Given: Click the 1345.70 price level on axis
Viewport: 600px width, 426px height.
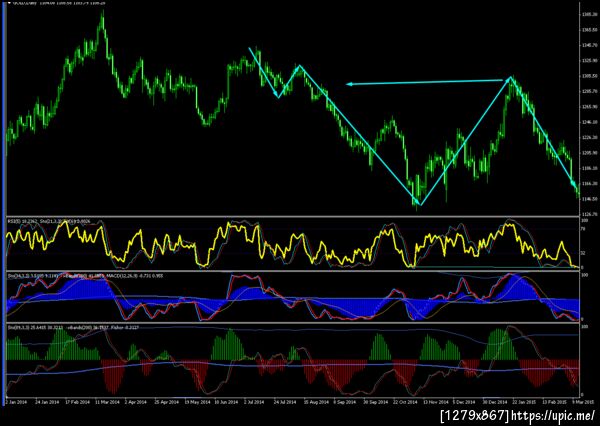Looking at the screenshot, I should 588,45.
